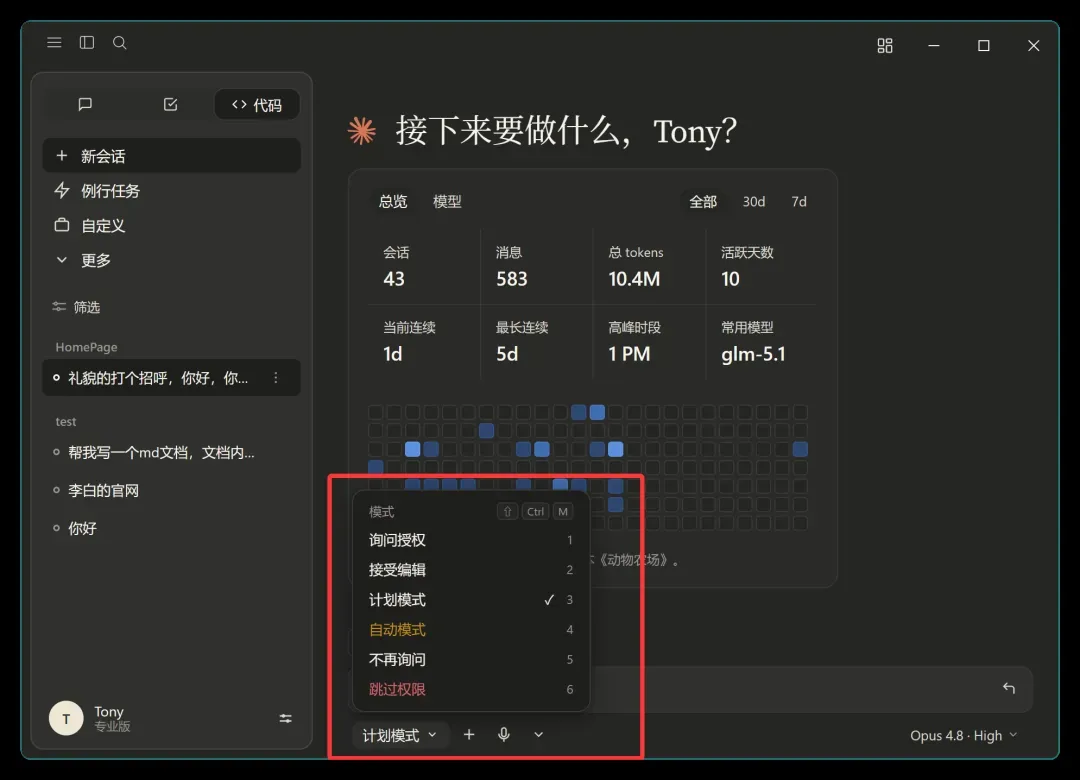Switch to the 模型 tab
This screenshot has width=1080, height=780.
(447, 201)
